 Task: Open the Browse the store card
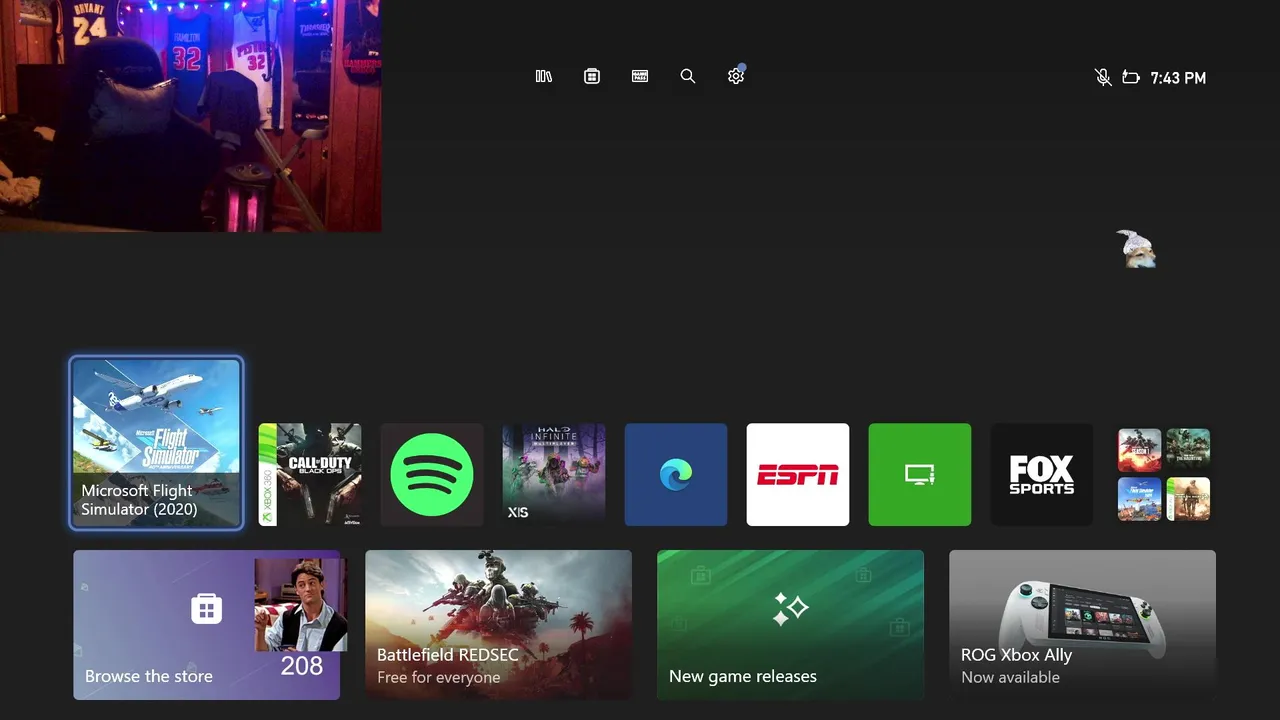point(207,625)
